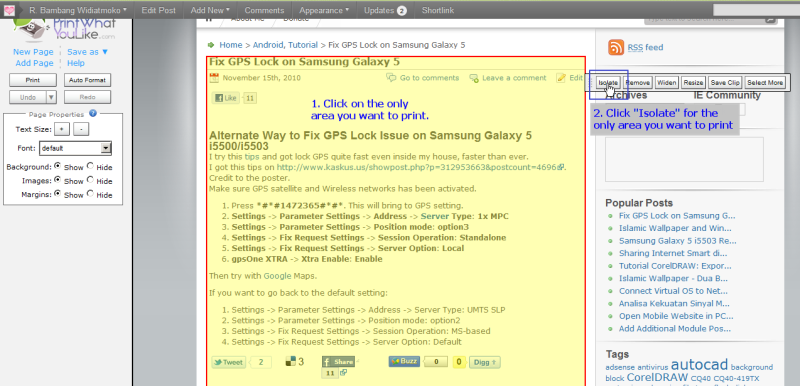Screen dimensions: 800x386
Task: Click the Save Clip button
Action: coord(725,83)
